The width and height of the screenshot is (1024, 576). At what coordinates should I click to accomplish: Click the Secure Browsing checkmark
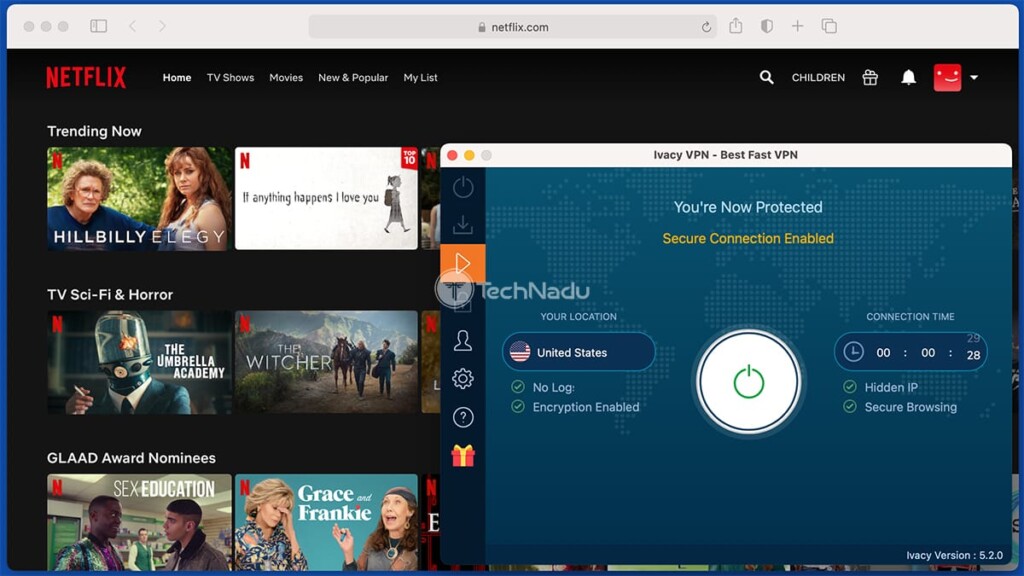(x=850, y=407)
